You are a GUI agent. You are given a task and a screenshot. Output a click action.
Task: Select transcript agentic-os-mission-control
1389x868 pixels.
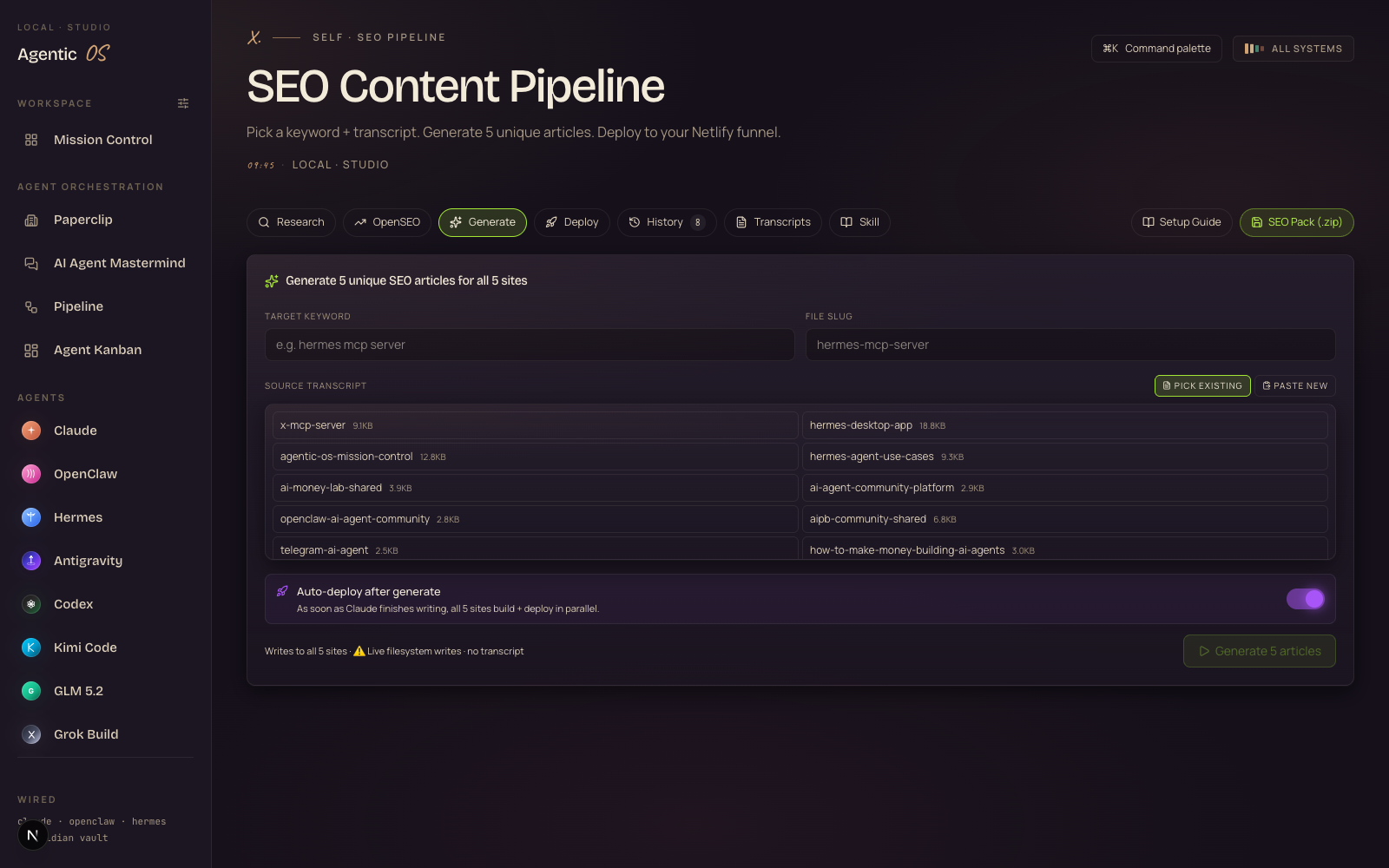point(536,457)
